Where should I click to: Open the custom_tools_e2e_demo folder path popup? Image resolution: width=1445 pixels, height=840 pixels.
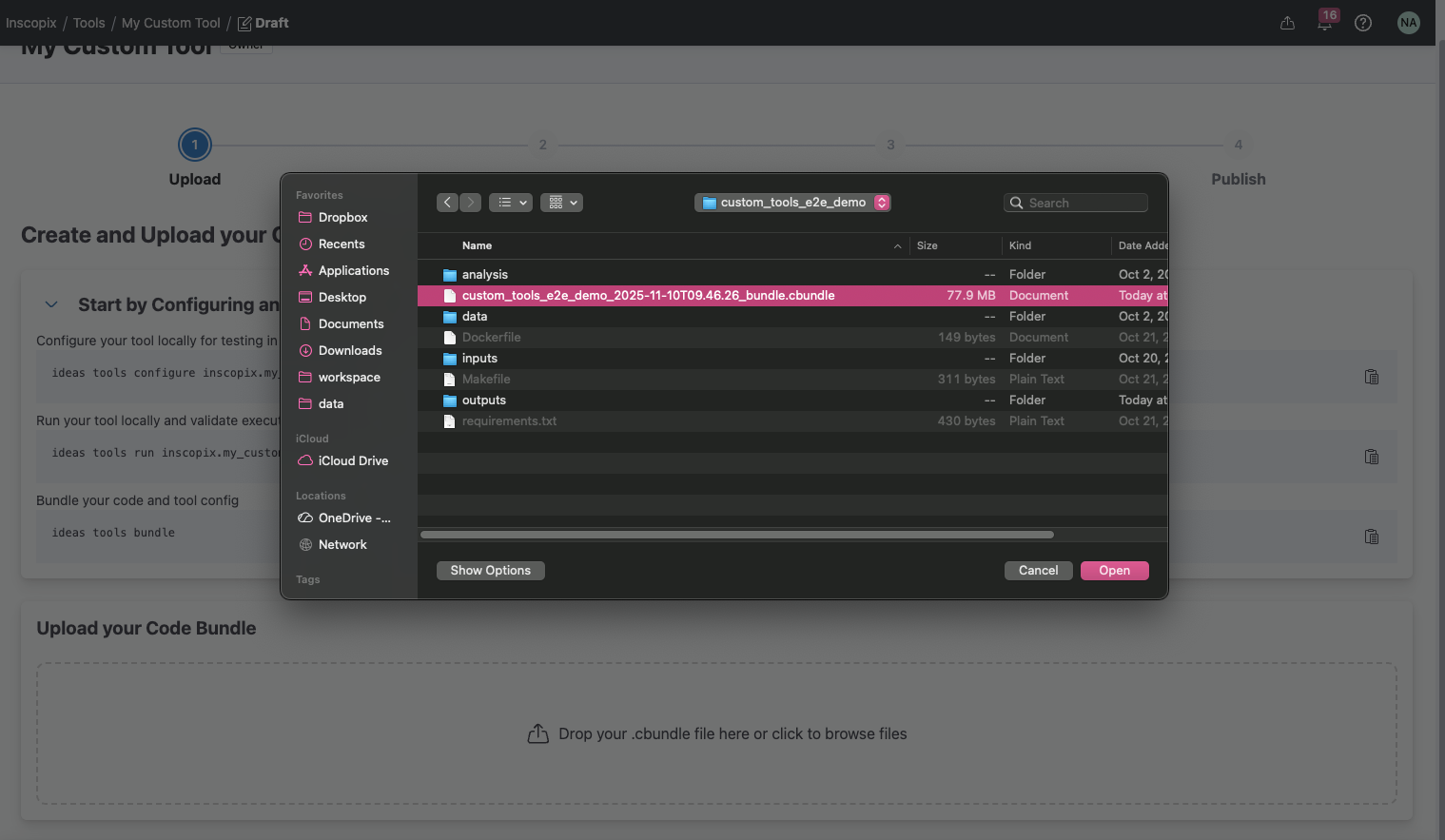pyautogui.click(x=792, y=203)
